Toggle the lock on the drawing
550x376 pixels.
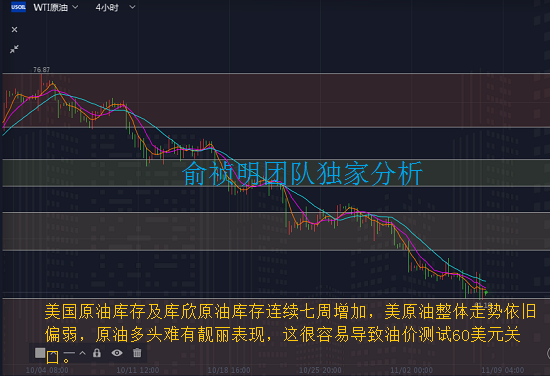(x=97, y=352)
